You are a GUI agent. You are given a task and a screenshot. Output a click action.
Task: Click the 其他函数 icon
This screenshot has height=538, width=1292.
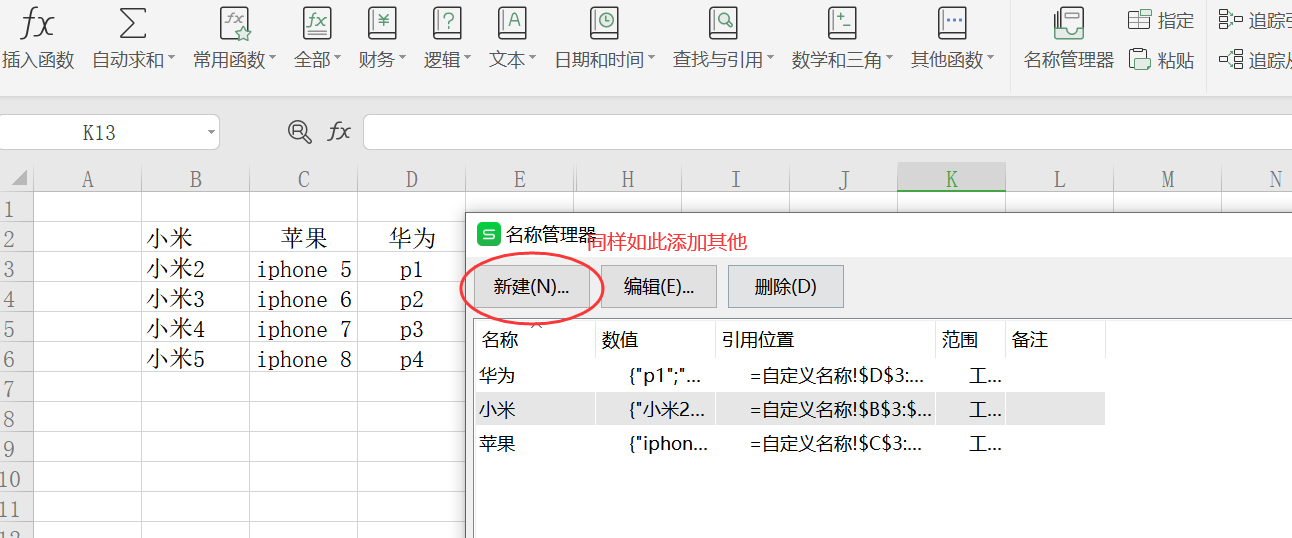[x=952, y=22]
